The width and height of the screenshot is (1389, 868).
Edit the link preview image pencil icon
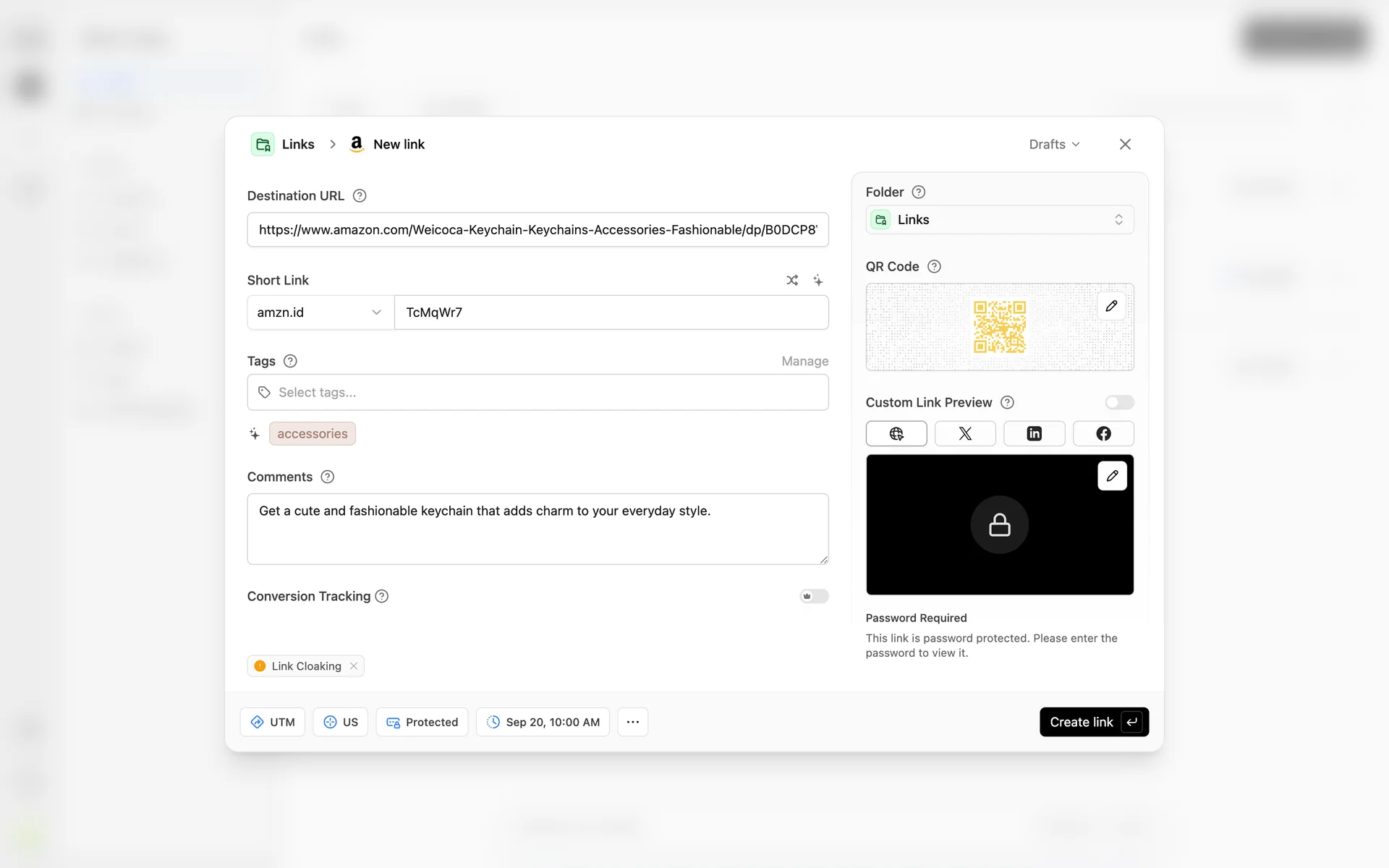click(x=1112, y=476)
